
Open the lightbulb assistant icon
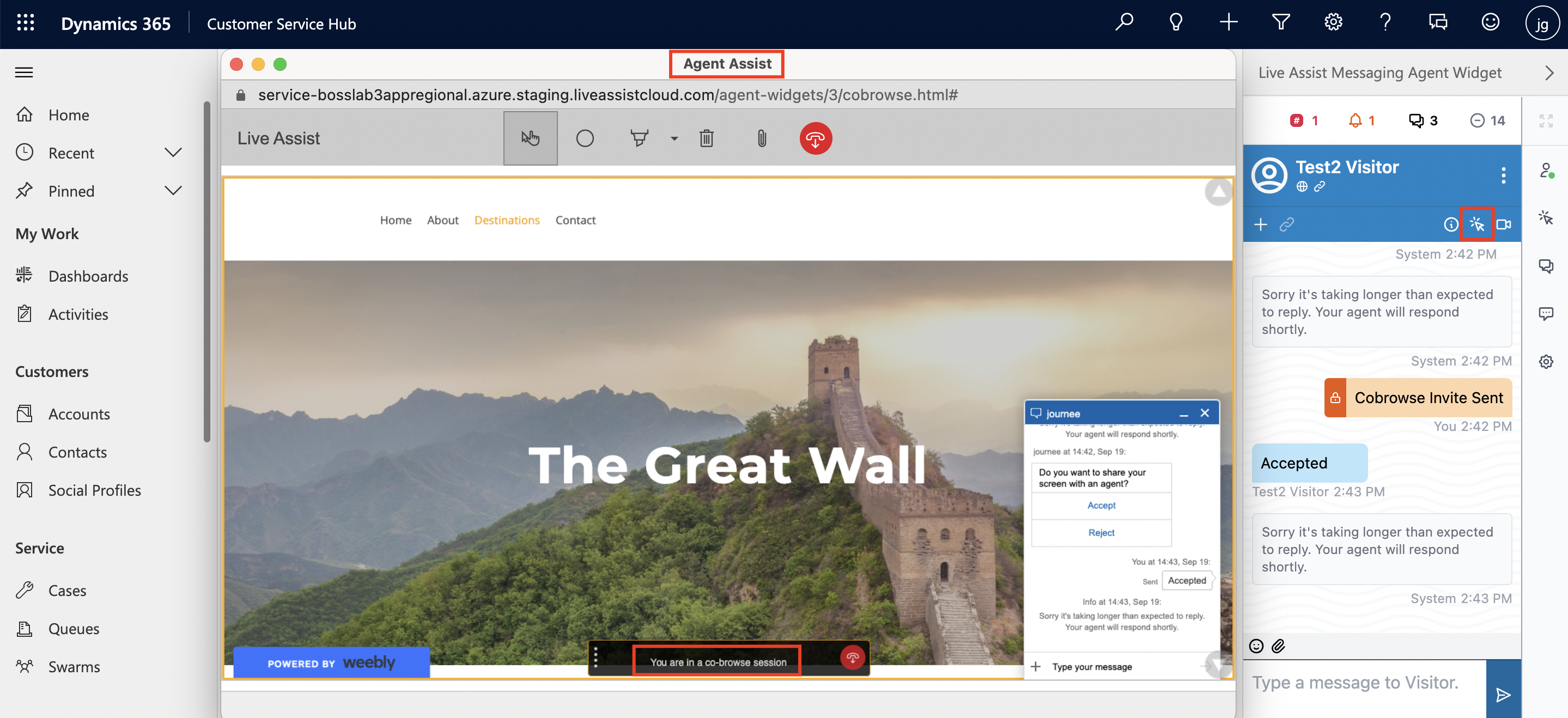(x=1176, y=23)
